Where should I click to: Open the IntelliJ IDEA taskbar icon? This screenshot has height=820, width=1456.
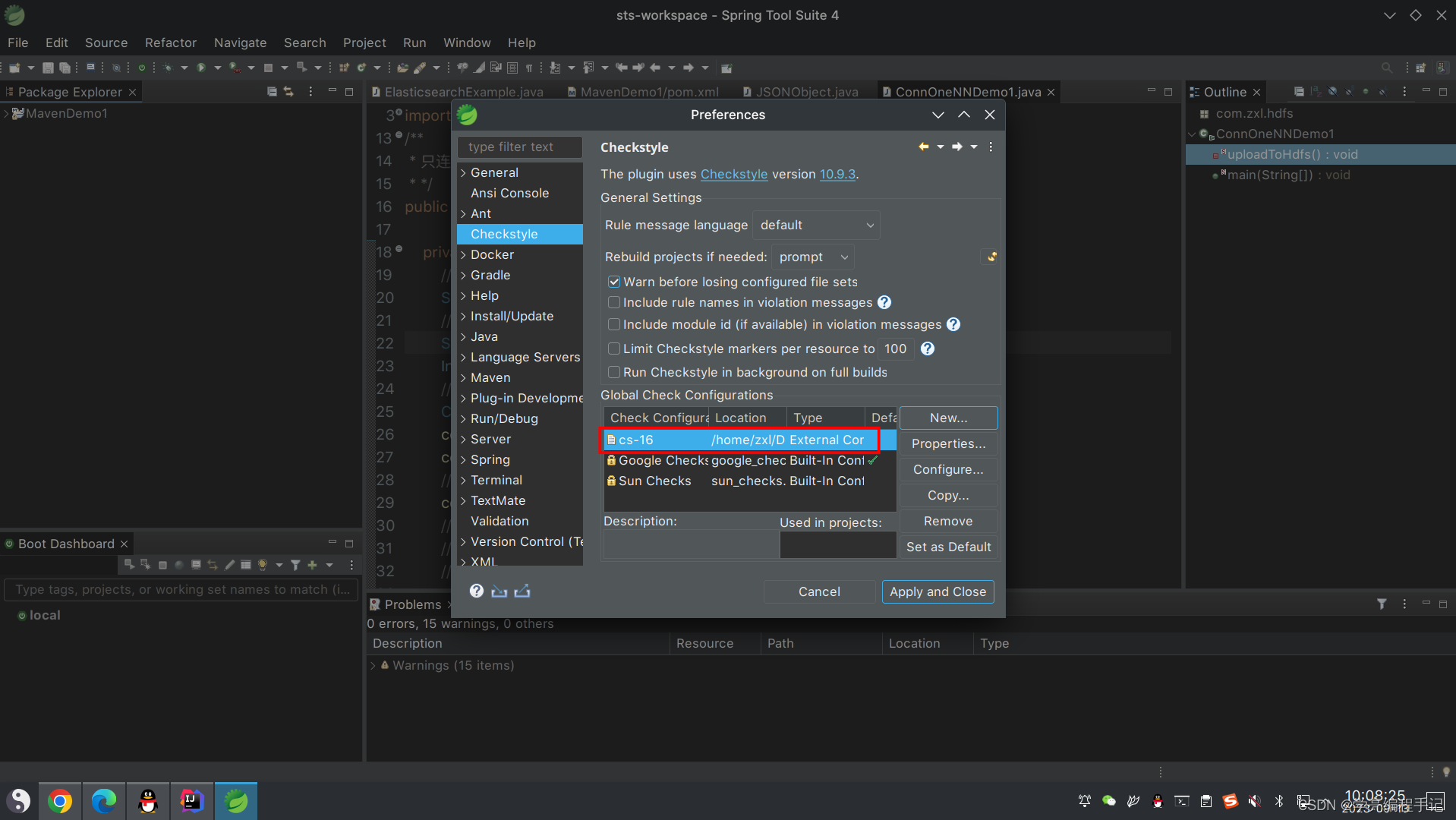click(x=192, y=801)
